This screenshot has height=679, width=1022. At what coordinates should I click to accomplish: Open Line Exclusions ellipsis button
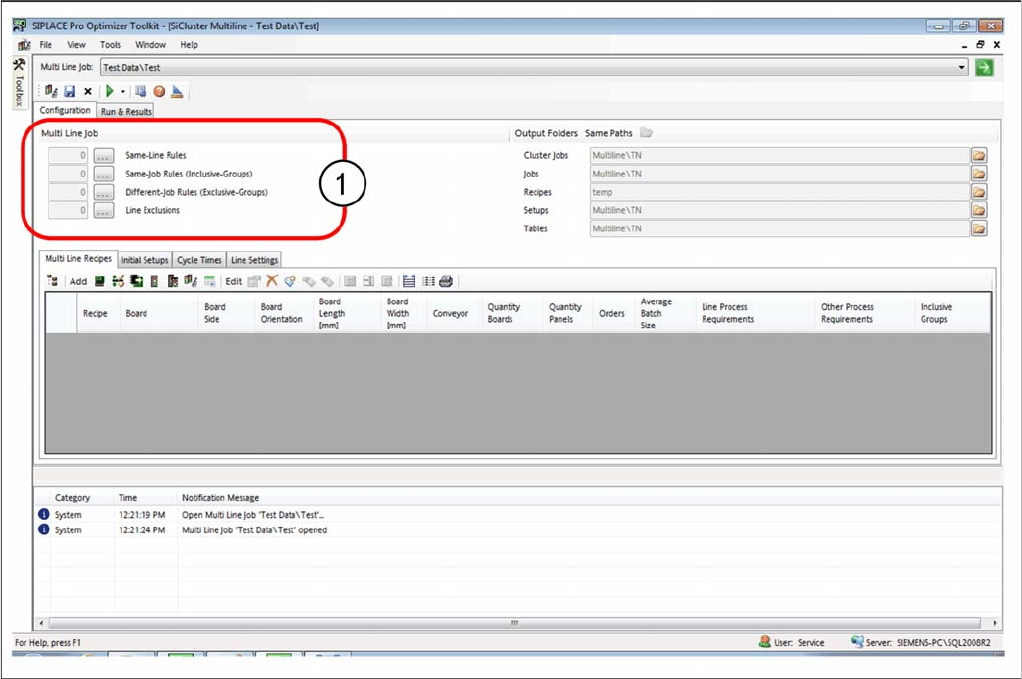click(104, 210)
